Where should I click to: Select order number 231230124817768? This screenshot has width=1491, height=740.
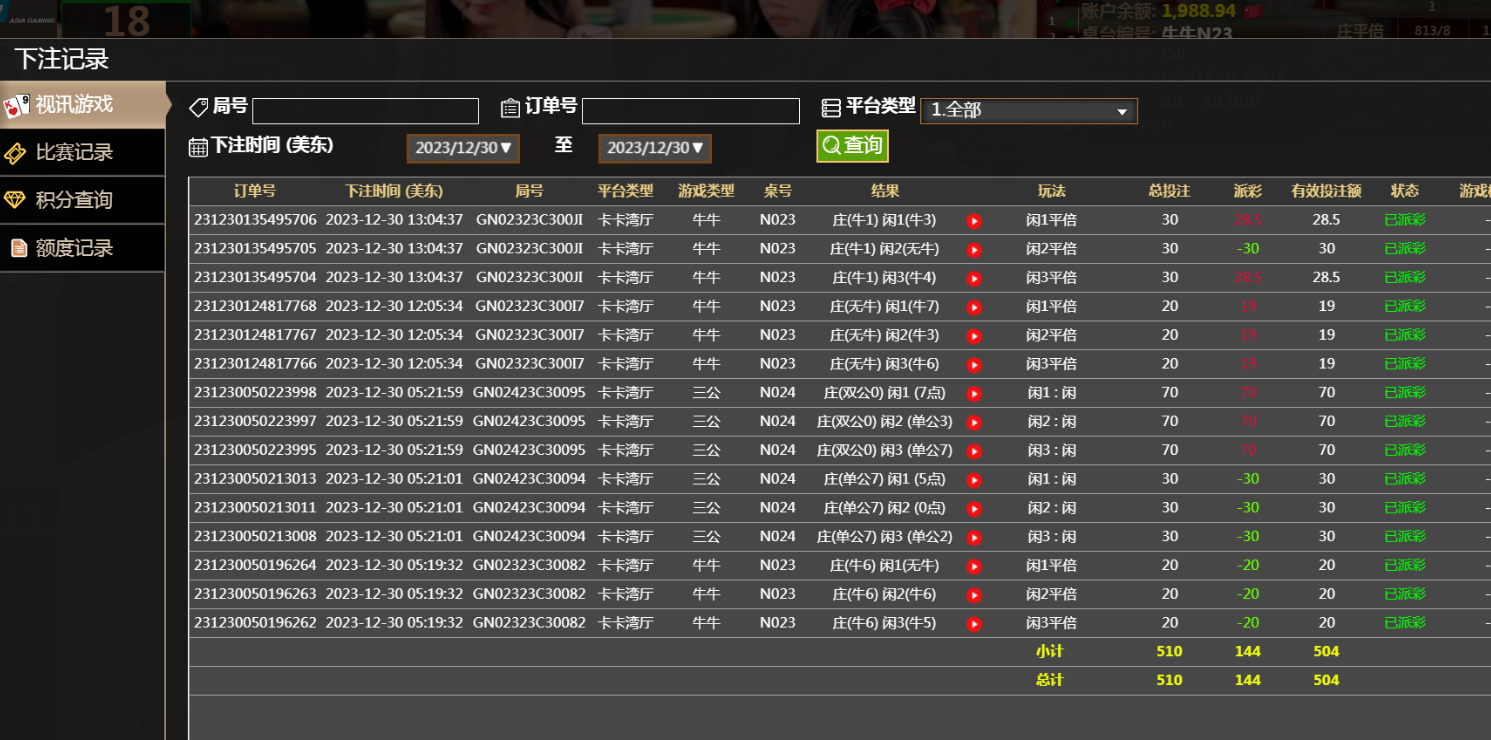click(x=255, y=307)
